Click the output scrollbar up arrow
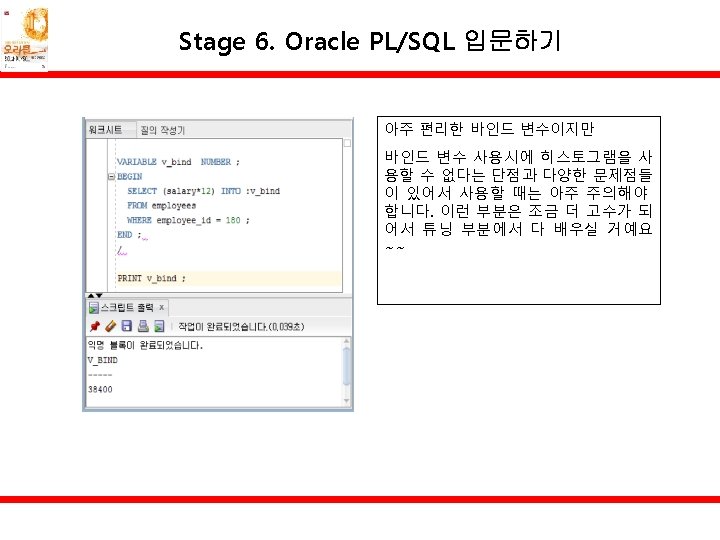720x540 pixels. coord(347,342)
